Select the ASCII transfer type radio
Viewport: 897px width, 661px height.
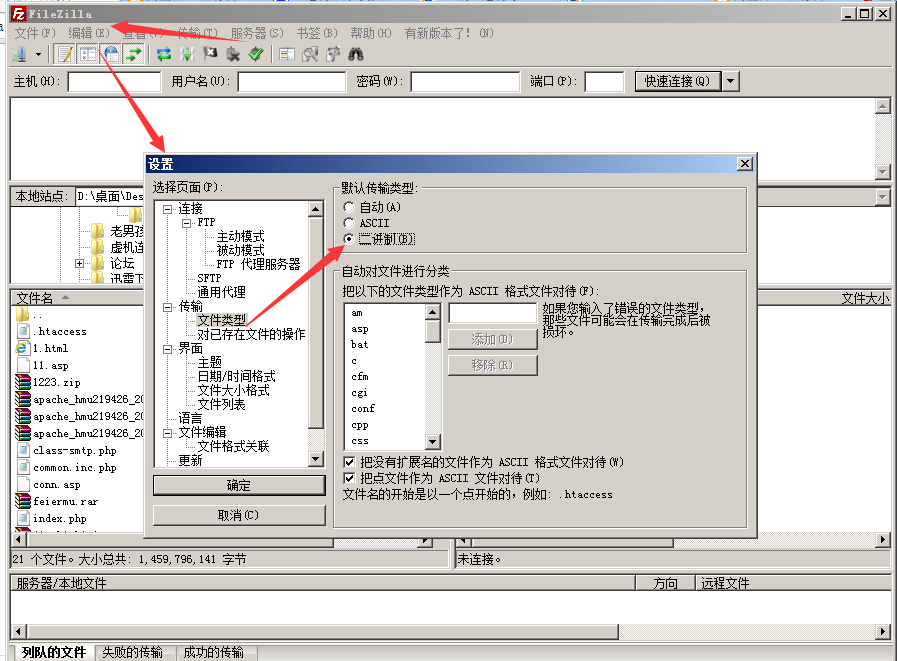348,223
